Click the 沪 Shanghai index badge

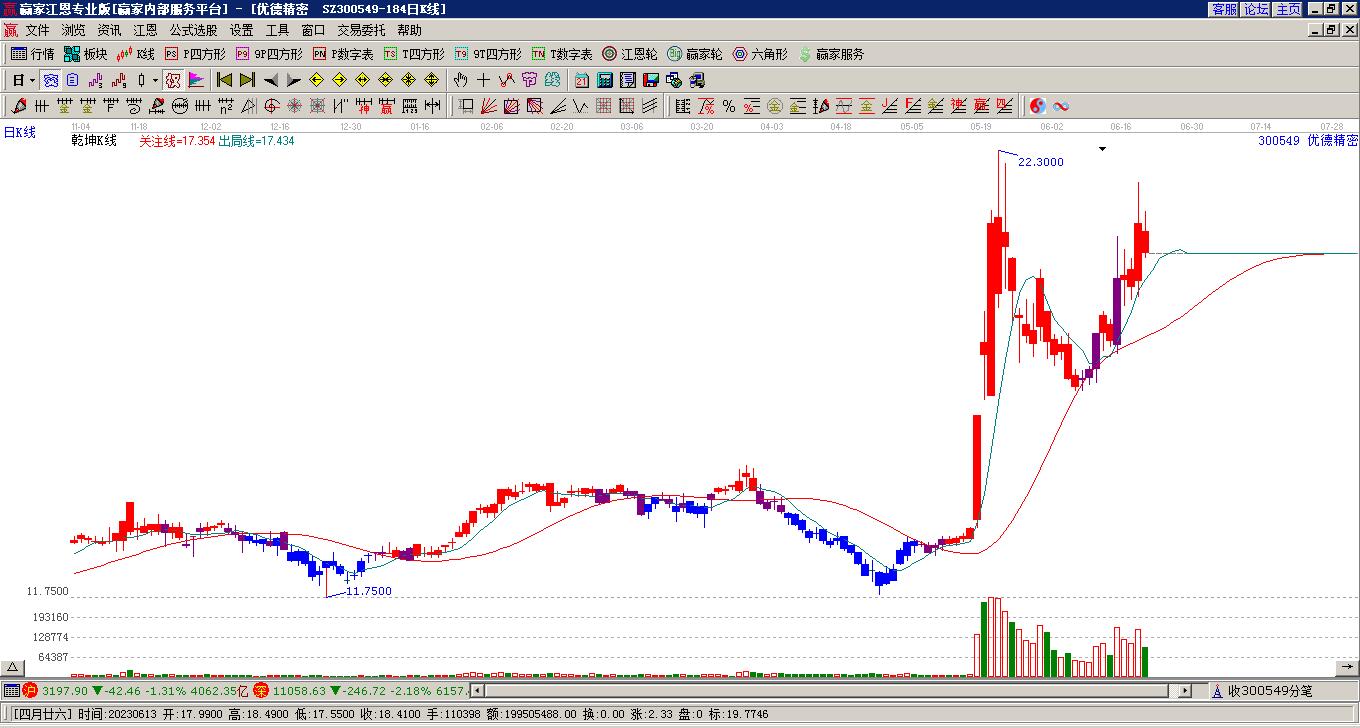click(x=30, y=690)
